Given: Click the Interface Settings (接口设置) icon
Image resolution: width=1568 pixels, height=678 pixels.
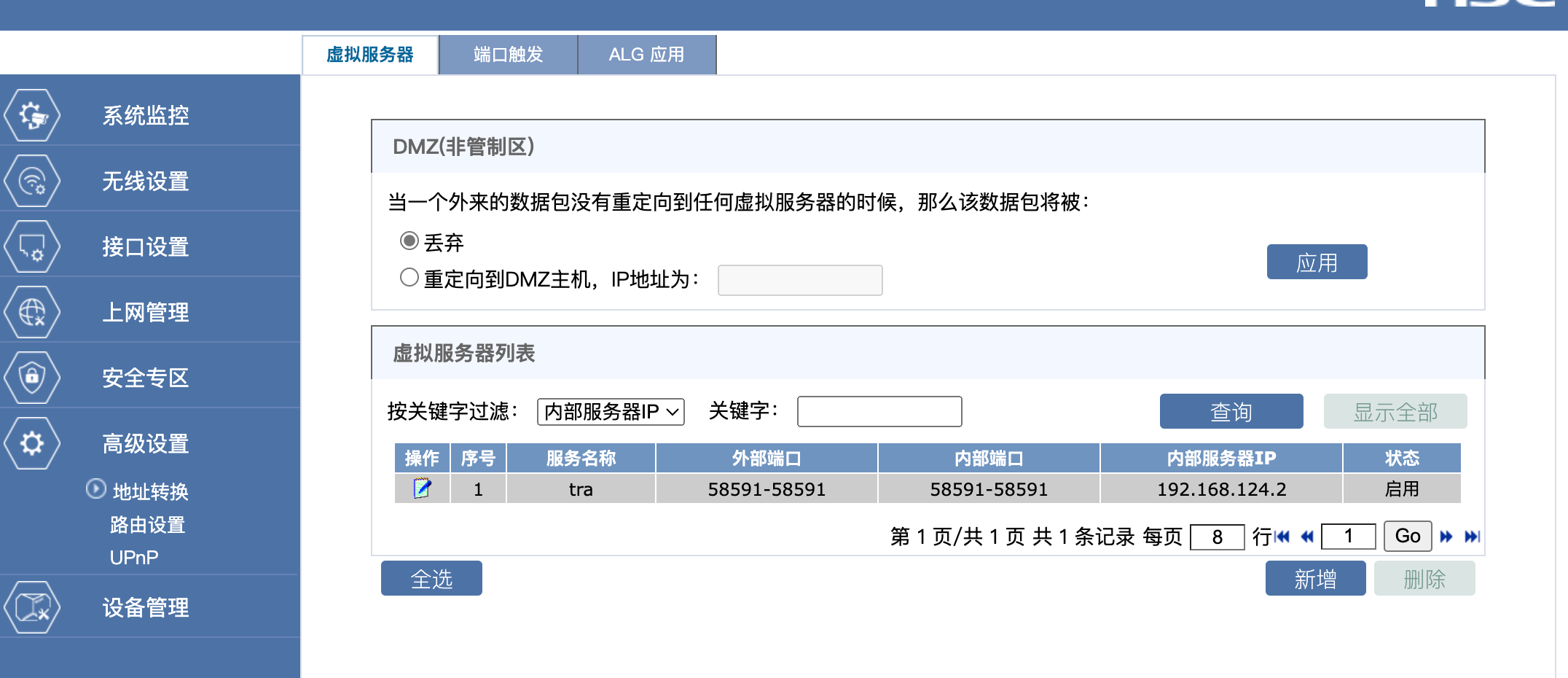Looking at the screenshot, I should tap(32, 246).
